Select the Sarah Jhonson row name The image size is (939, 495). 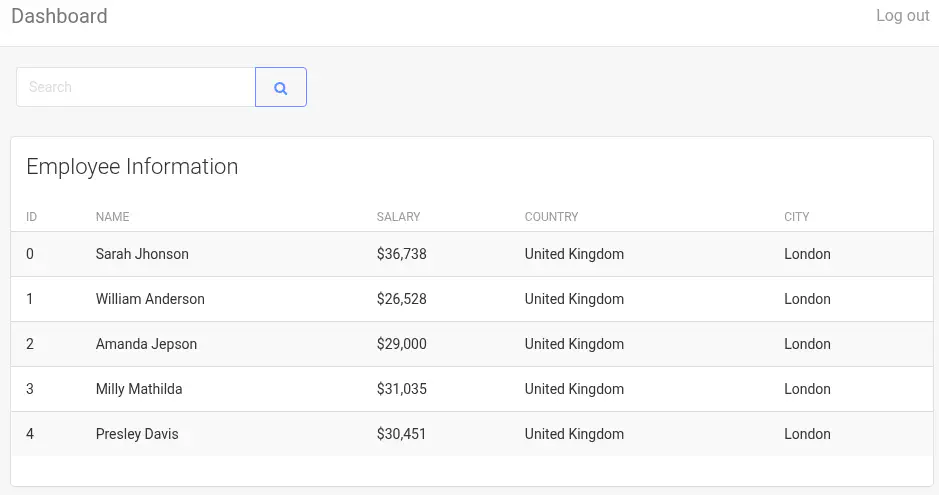tap(142, 254)
